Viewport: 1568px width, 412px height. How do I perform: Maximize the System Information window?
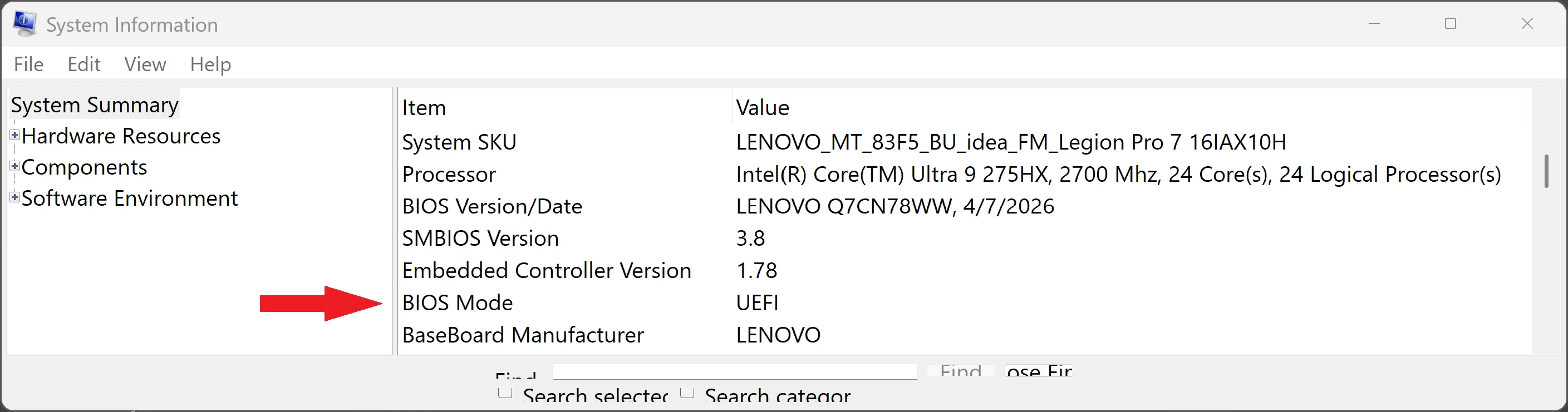1451,24
